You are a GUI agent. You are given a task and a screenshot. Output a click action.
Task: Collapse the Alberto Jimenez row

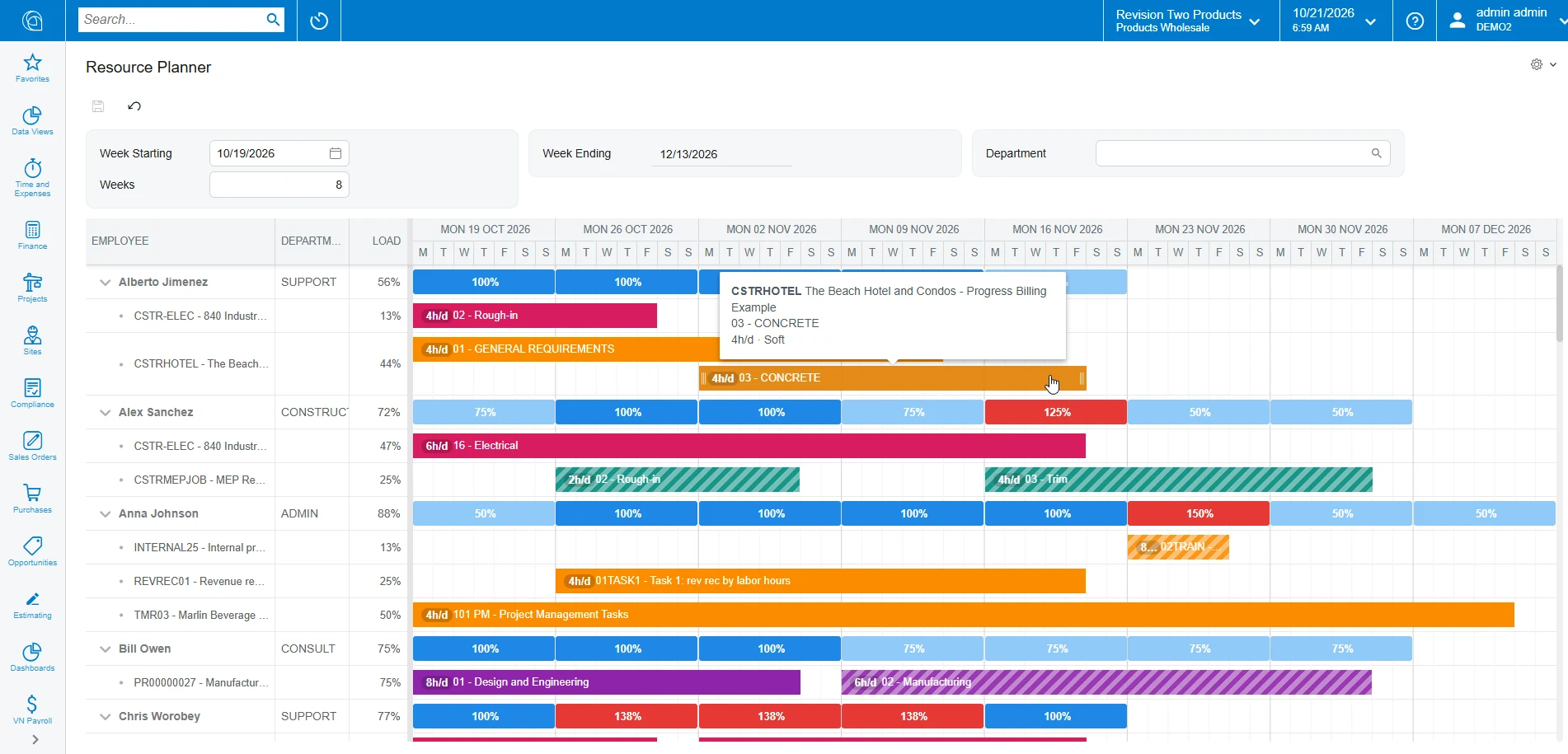(x=105, y=282)
